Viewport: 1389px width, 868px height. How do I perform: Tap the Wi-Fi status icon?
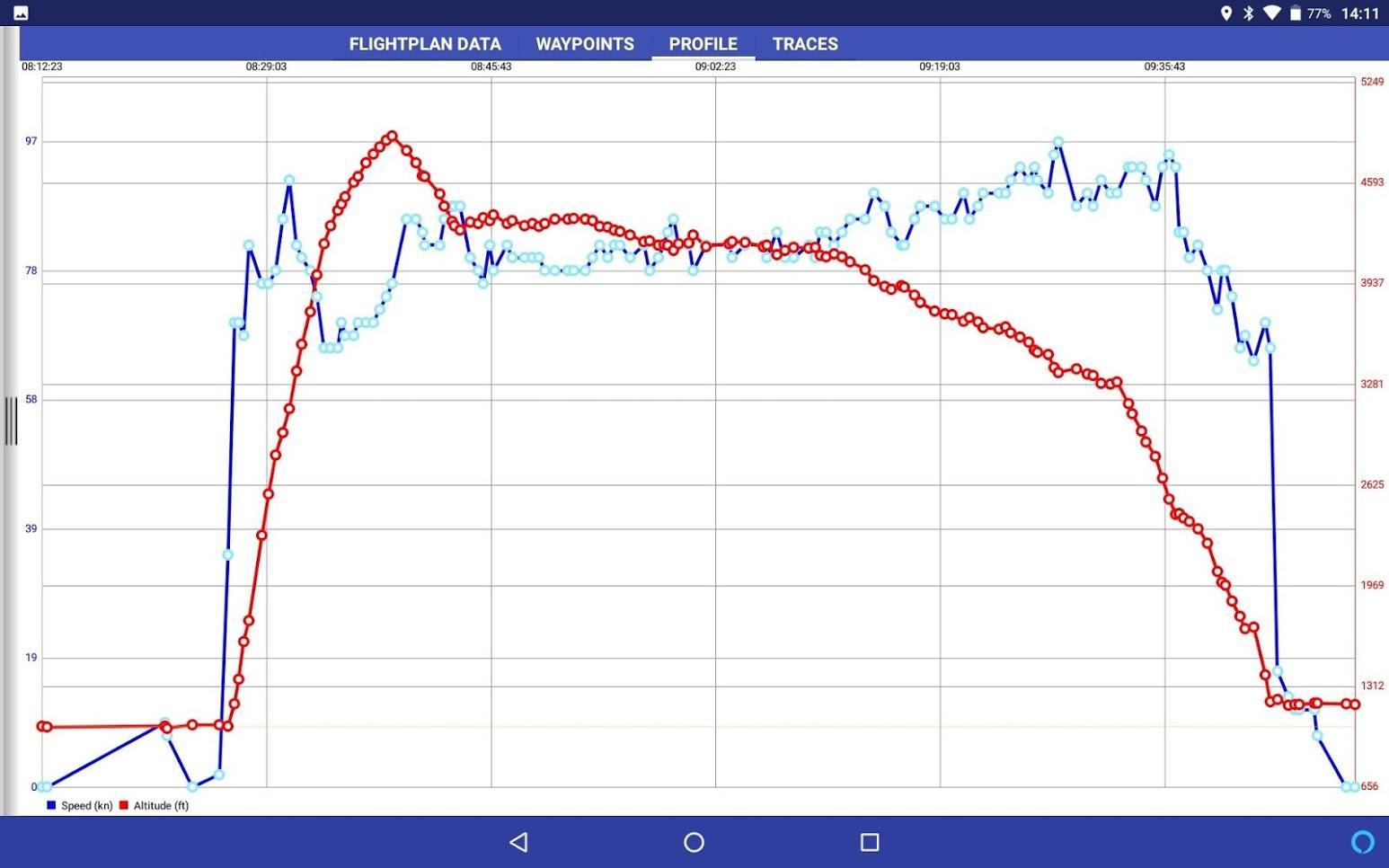[x=1271, y=13]
